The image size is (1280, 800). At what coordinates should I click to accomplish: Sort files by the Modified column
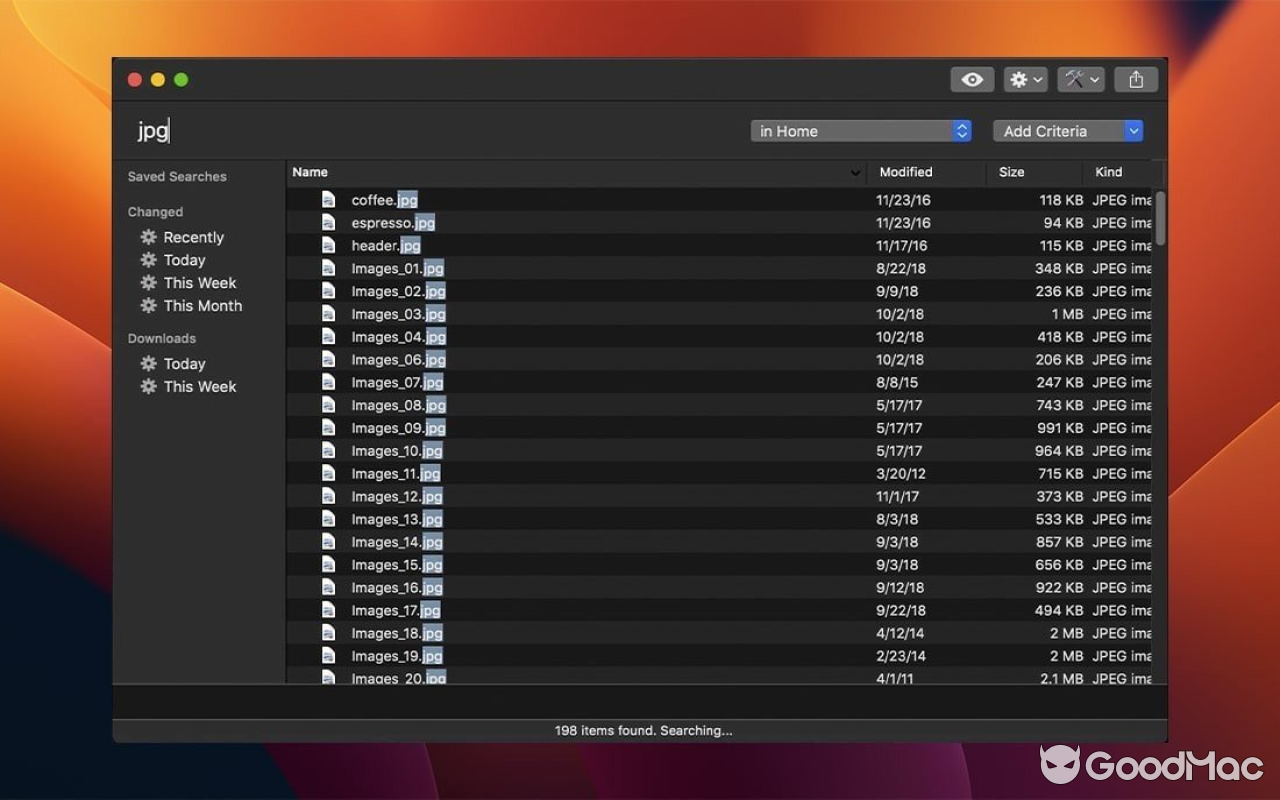tap(905, 172)
